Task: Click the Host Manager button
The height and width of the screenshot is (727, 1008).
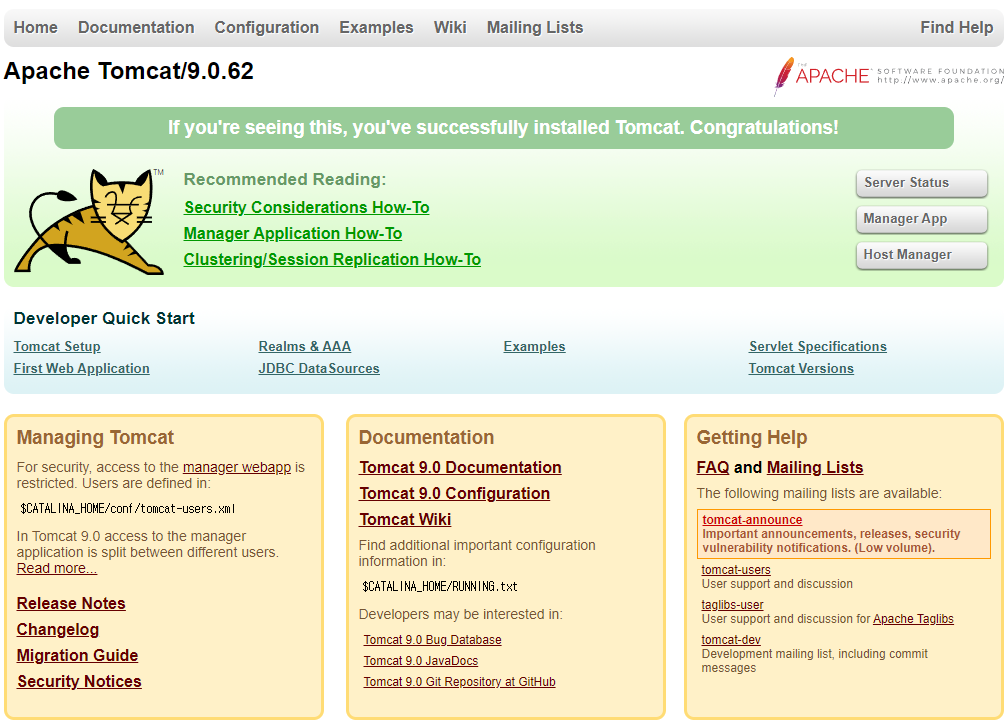Action: pos(921,255)
